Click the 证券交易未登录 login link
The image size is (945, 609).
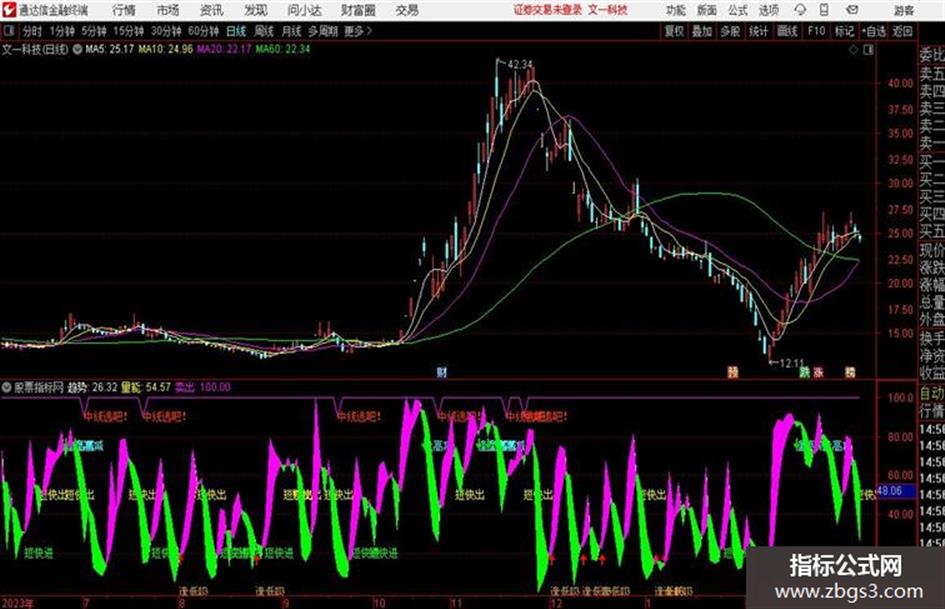[548, 10]
